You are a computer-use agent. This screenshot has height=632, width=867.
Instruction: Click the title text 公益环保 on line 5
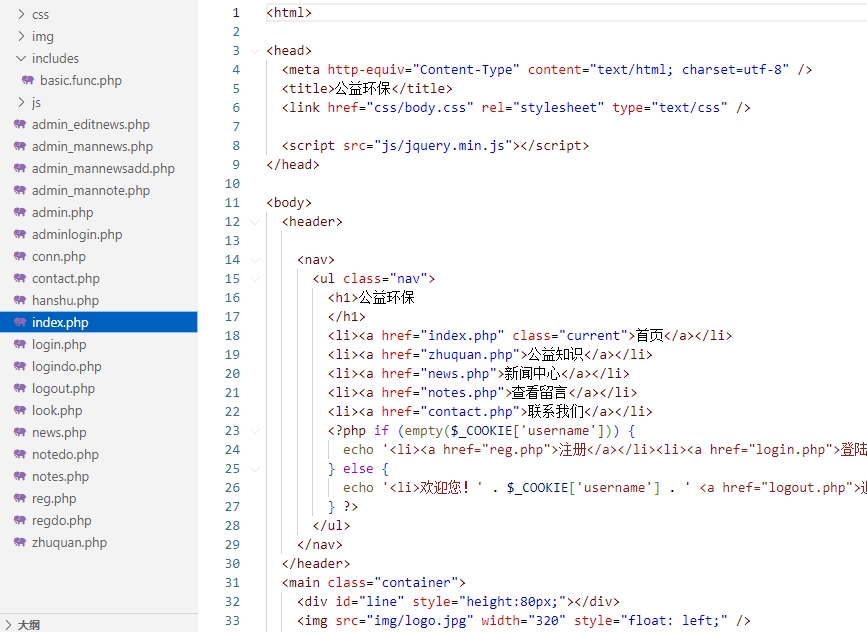(x=363, y=88)
